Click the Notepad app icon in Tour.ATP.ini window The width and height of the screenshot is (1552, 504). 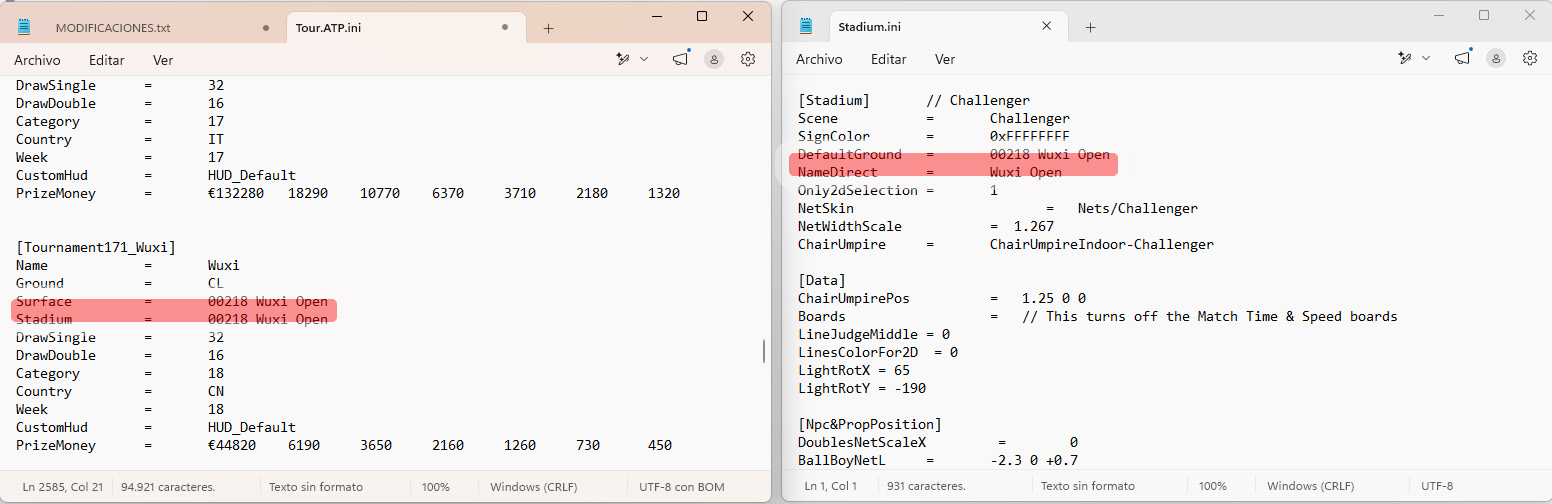click(x=24, y=27)
